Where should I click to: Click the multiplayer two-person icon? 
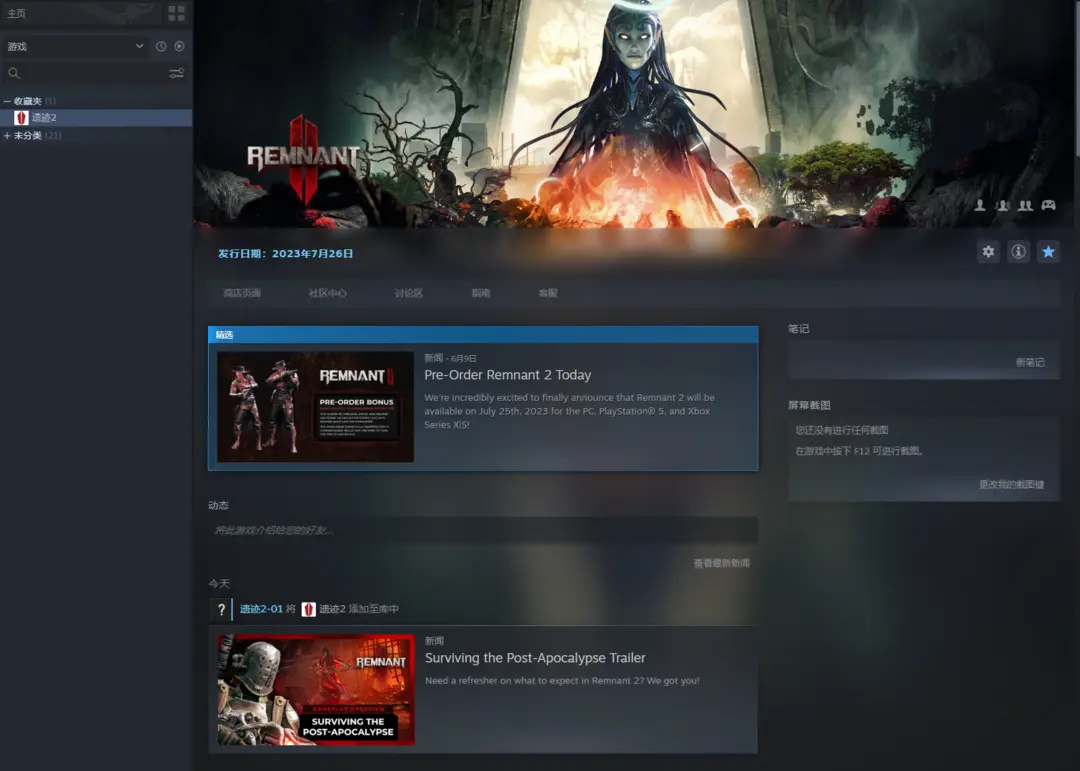pos(1025,205)
